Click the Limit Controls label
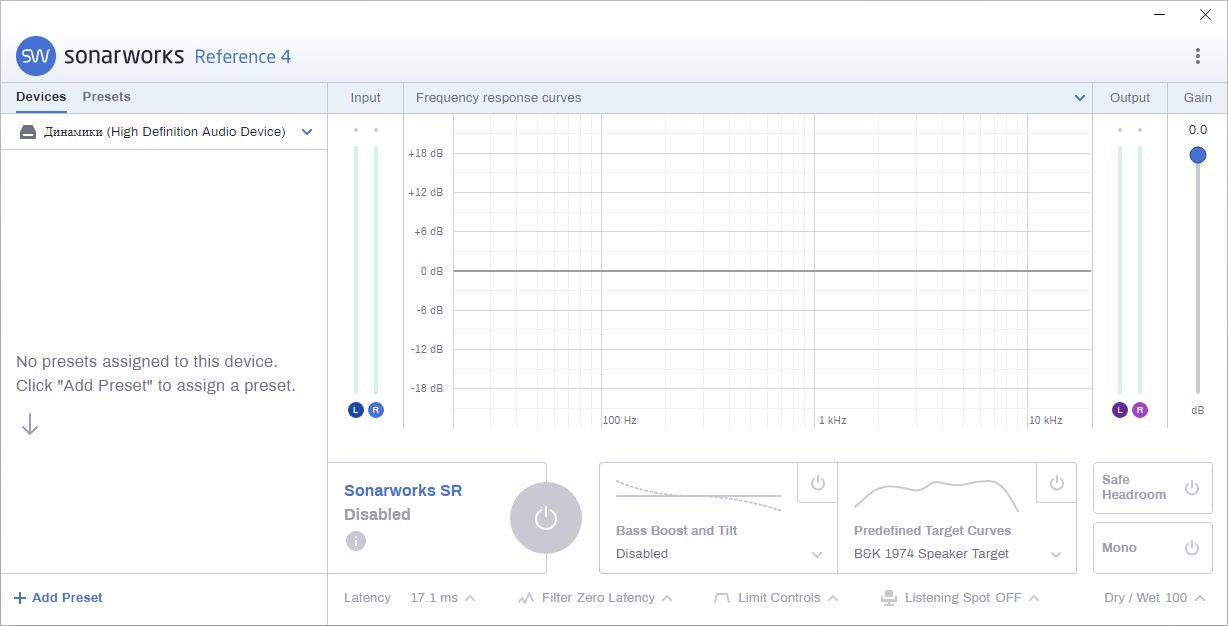 click(x=779, y=598)
